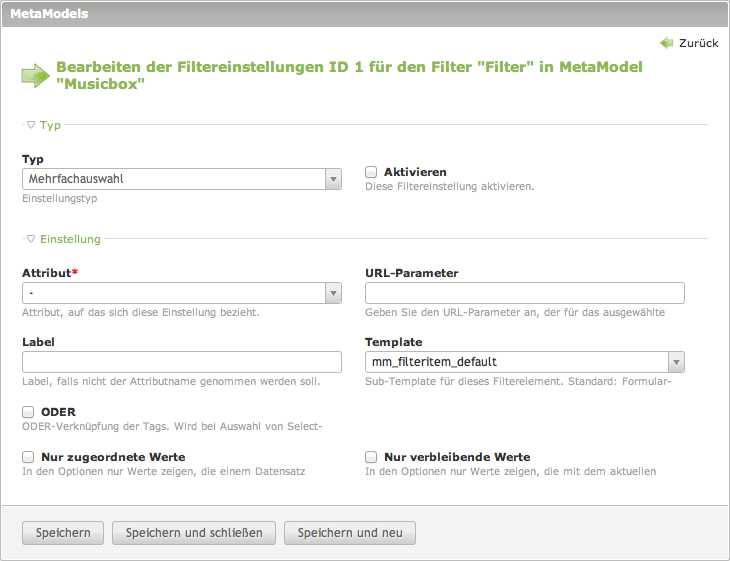Click the large green arrow heading icon
730x561 pixels.
[35, 76]
